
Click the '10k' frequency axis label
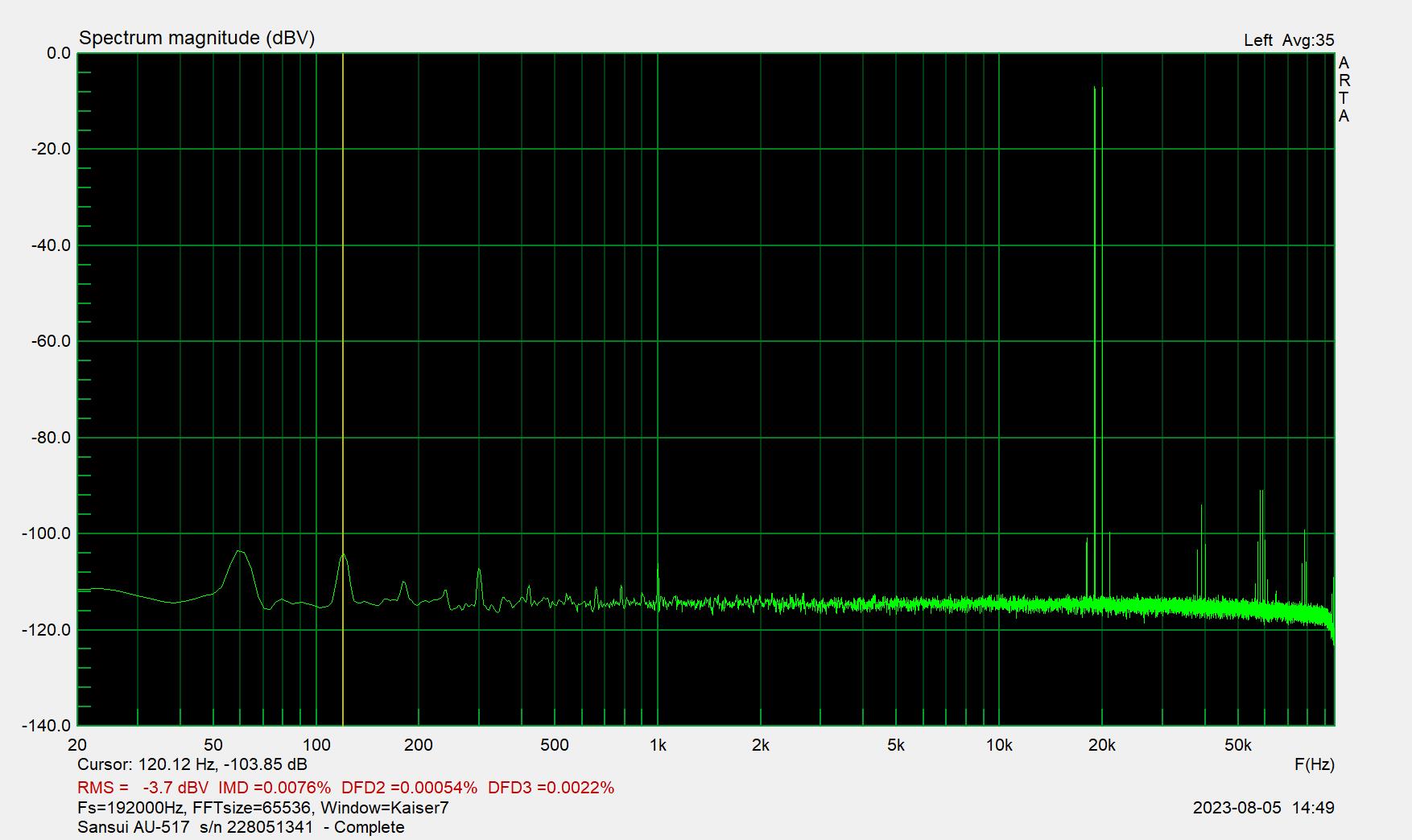[x=999, y=745]
